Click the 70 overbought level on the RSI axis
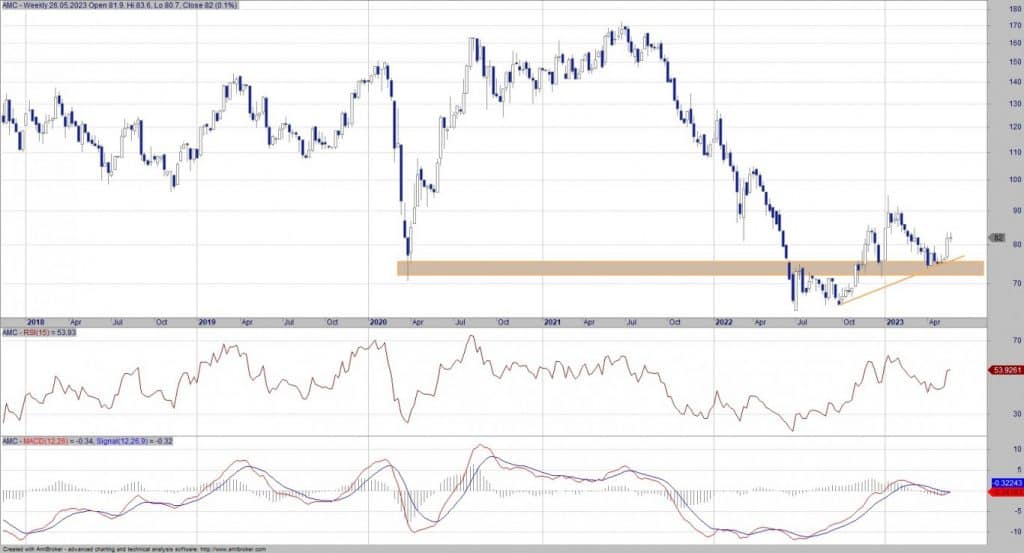1024x553 pixels. click(x=1015, y=341)
